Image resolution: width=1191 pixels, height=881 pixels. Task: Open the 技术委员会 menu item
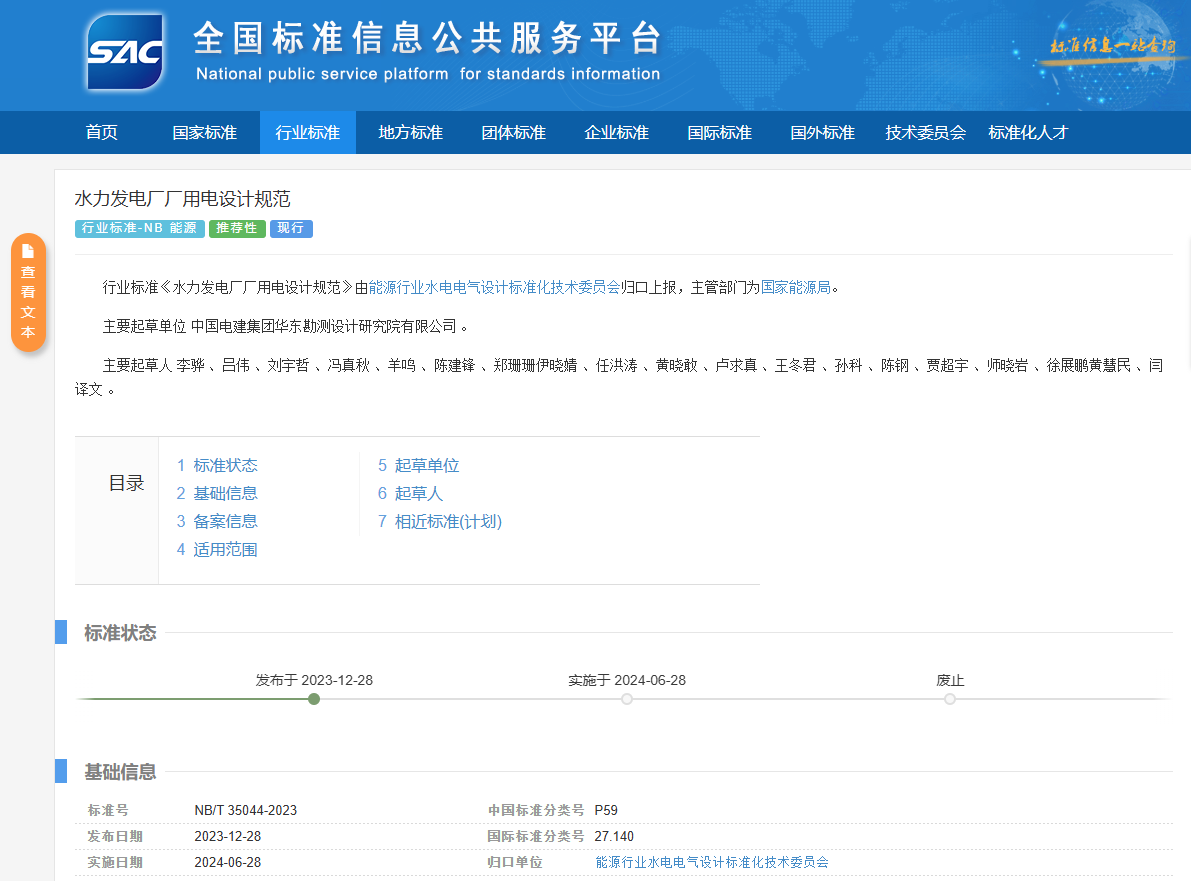[x=925, y=132]
